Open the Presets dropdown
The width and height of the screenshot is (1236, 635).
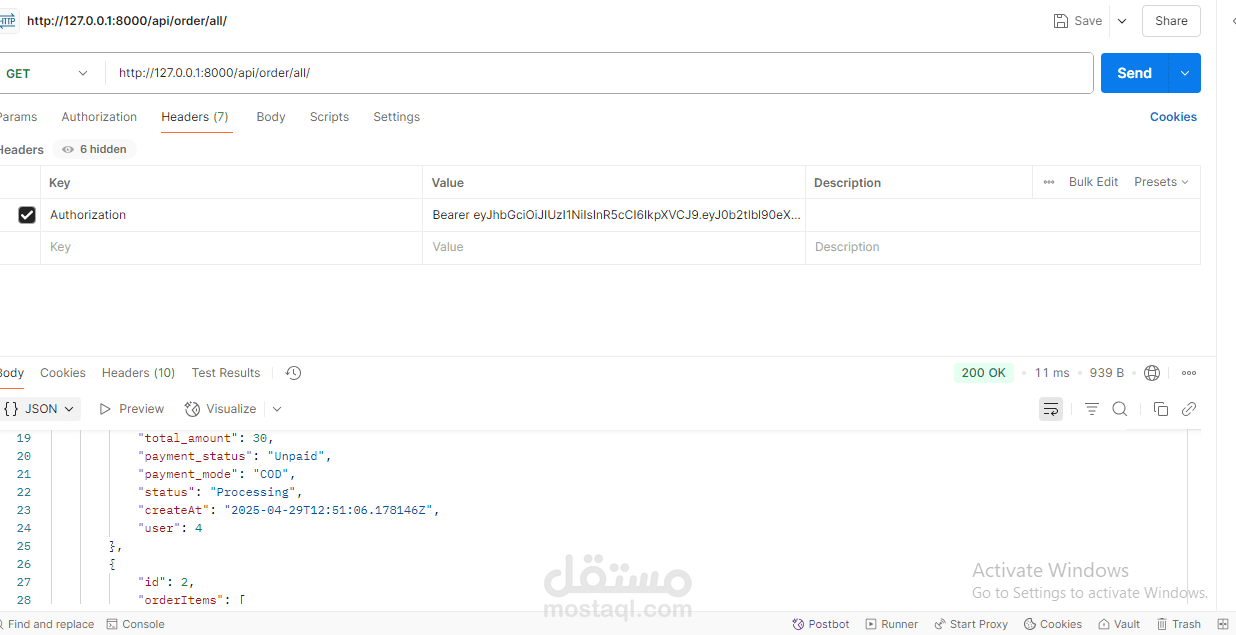coord(1161,182)
